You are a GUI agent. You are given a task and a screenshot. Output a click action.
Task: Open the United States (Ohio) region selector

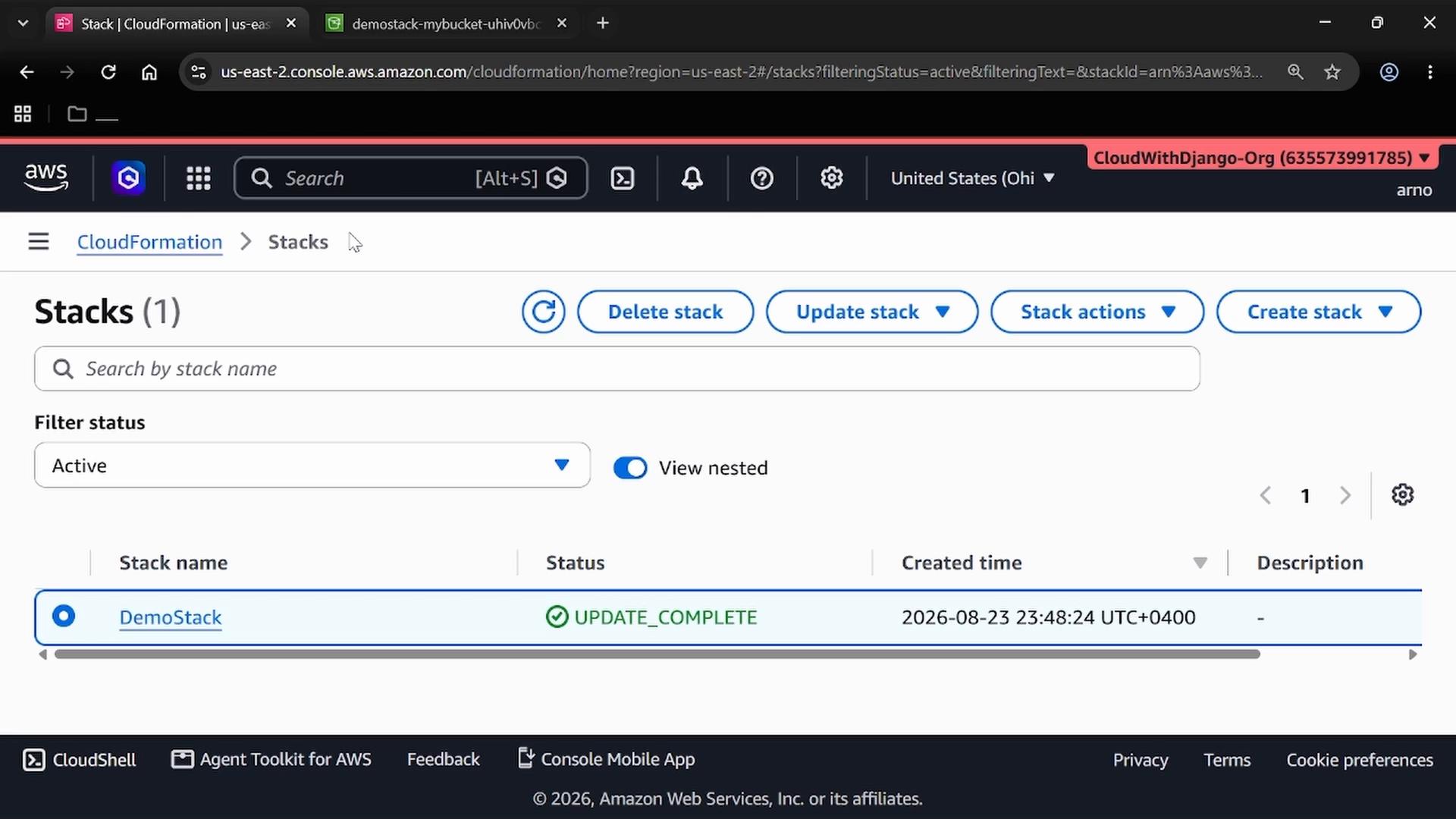[x=973, y=178]
